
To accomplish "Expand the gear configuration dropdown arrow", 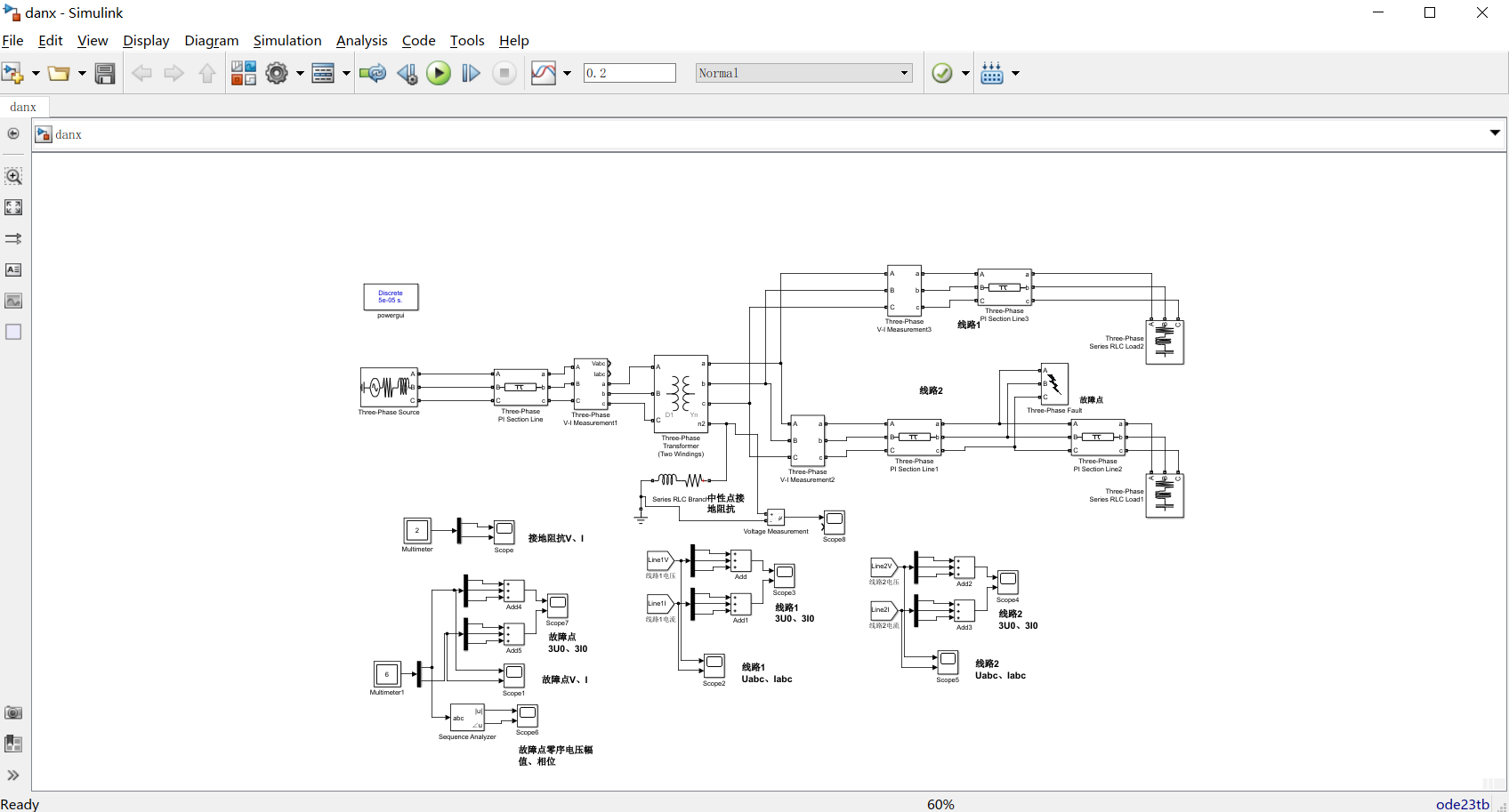I will point(300,73).
